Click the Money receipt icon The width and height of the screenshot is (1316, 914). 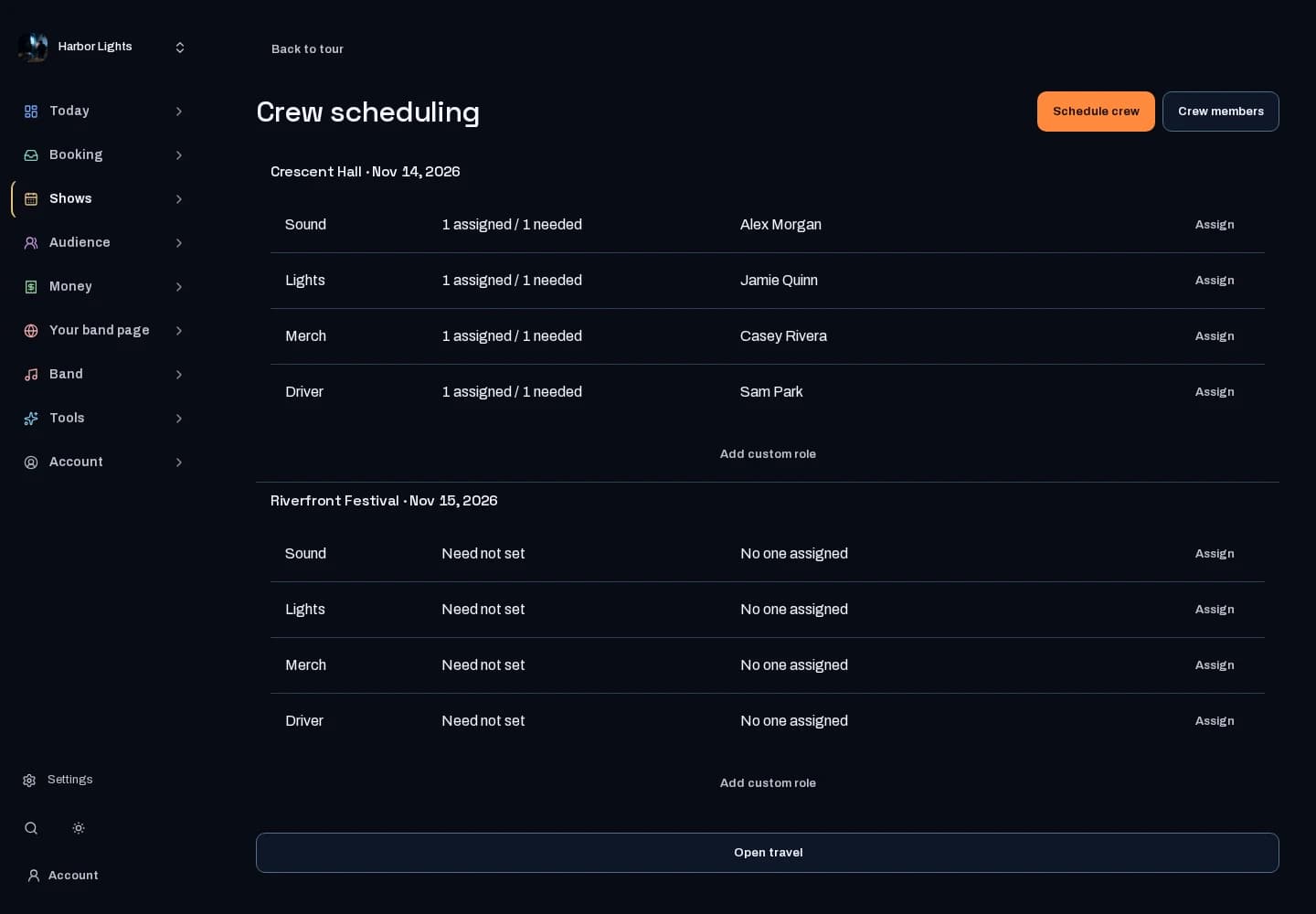coord(31,287)
